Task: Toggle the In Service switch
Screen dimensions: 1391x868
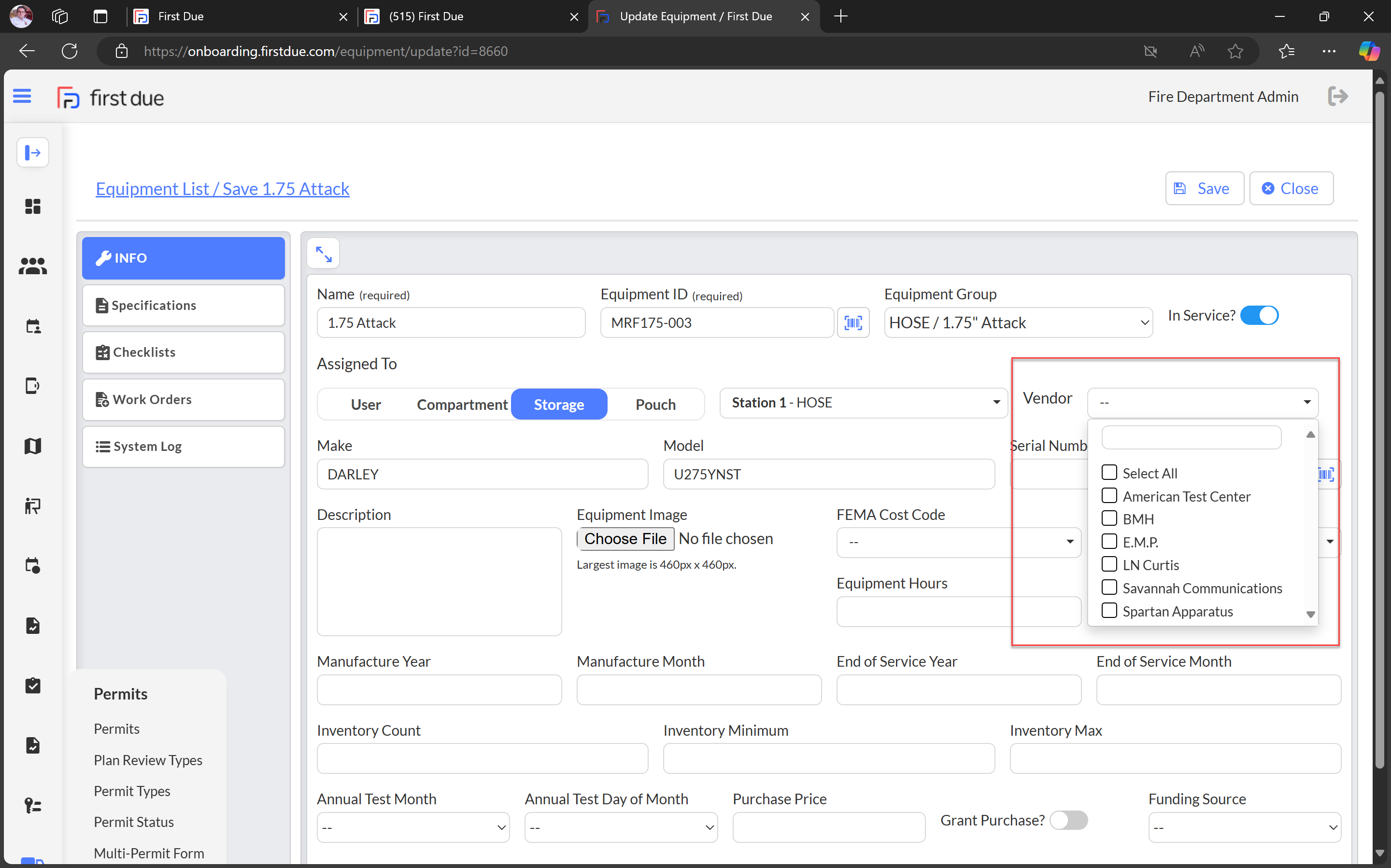Action: pos(1260,315)
